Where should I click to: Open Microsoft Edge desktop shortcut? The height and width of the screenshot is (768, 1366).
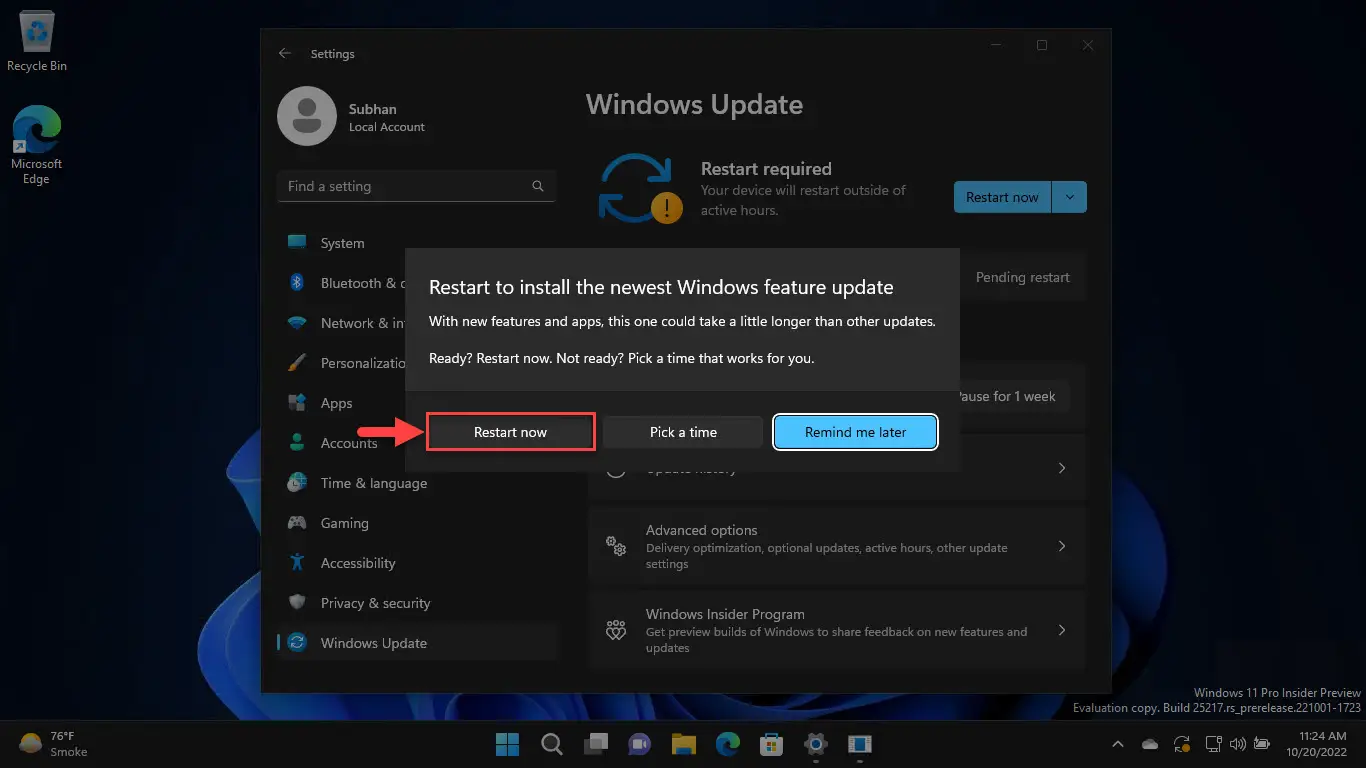(x=37, y=145)
